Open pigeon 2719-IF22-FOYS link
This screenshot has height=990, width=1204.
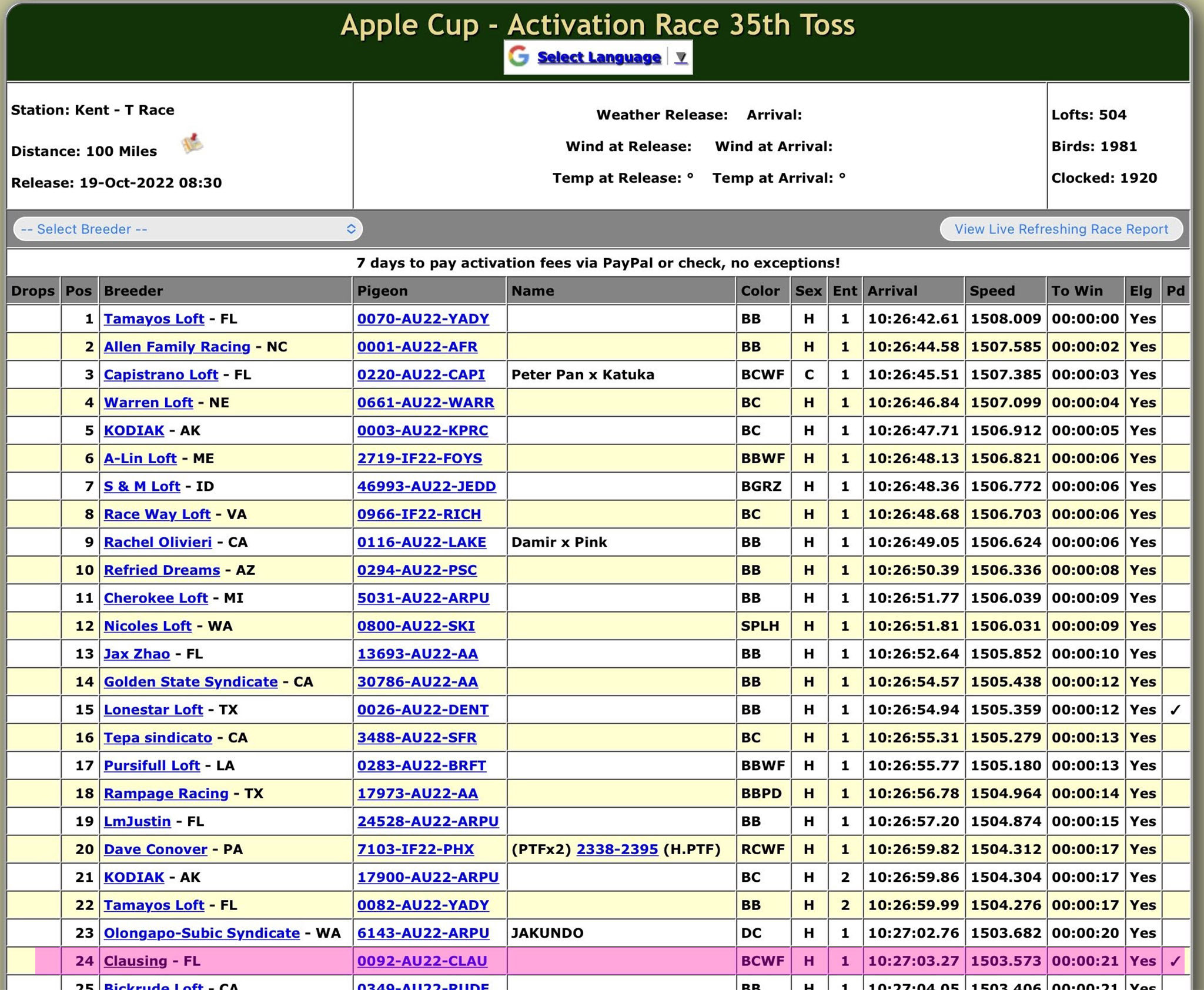(x=420, y=459)
